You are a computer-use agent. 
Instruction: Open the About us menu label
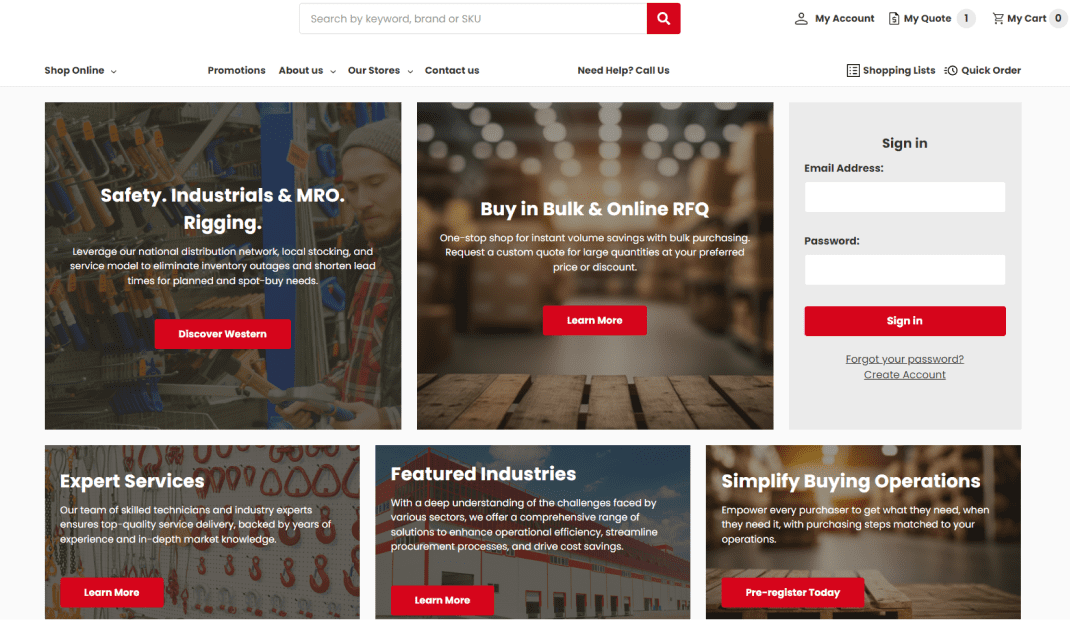(x=300, y=70)
